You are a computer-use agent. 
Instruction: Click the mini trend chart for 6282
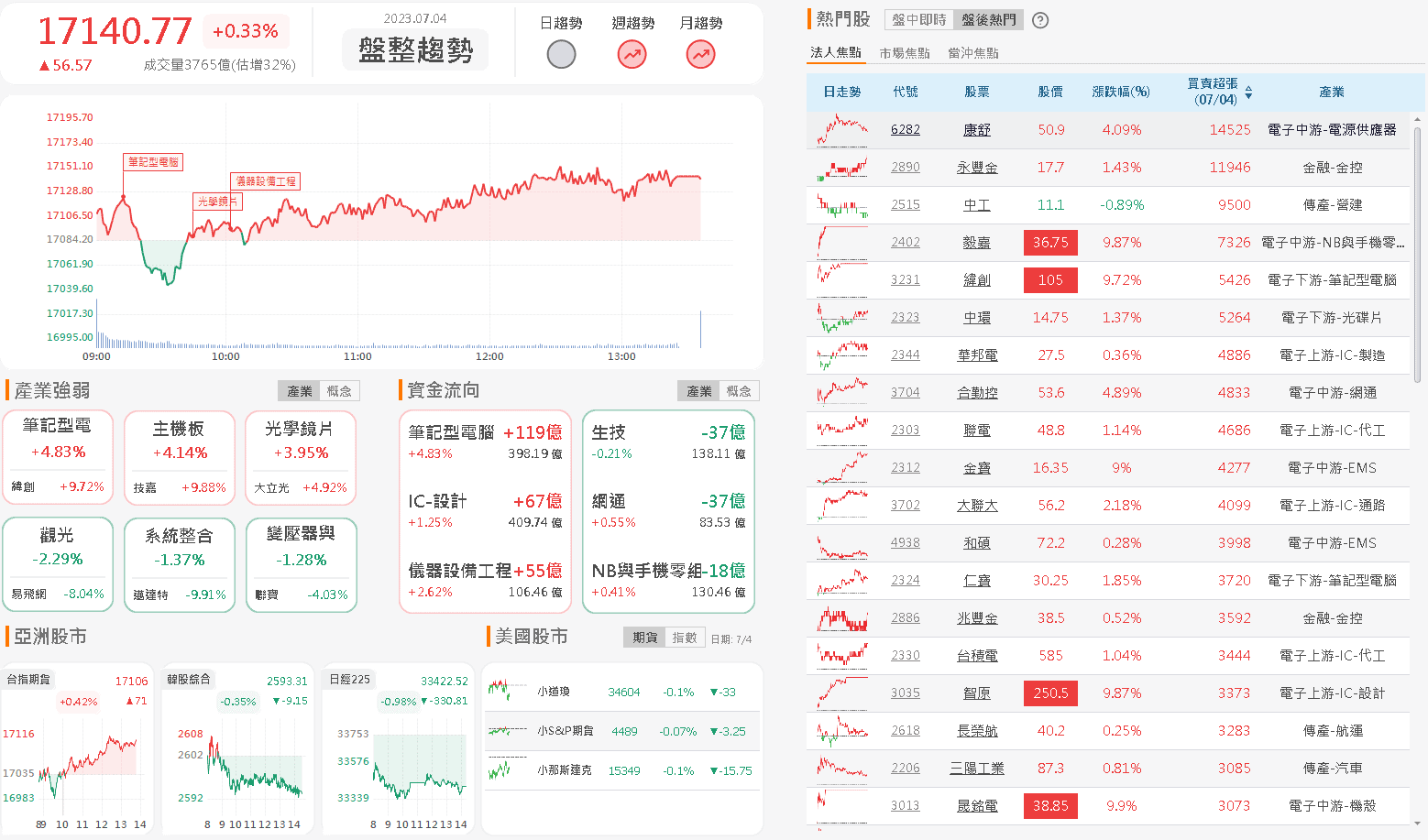(x=841, y=130)
